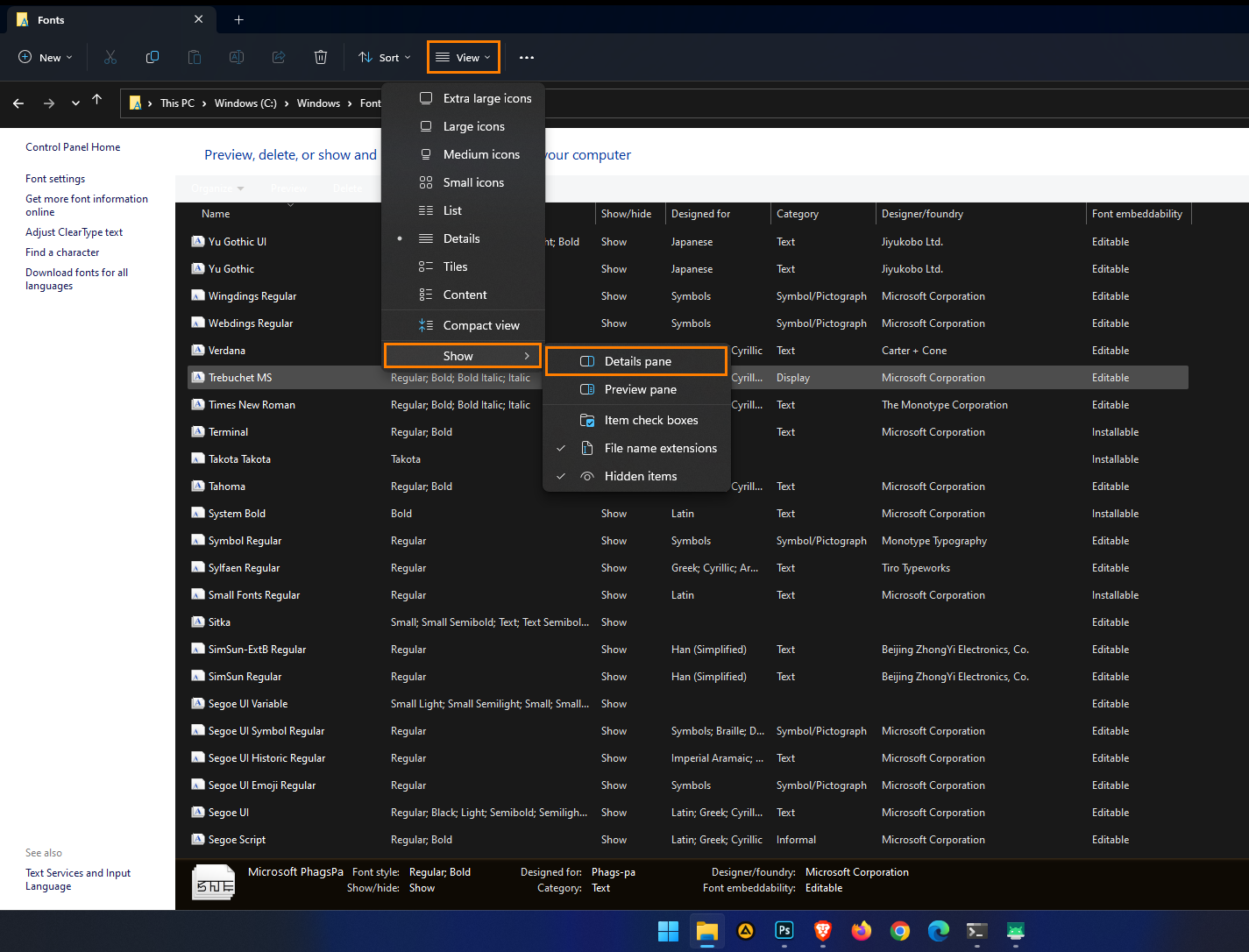Image resolution: width=1249 pixels, height=952 pixels.
Task: Choose Extra large icons view
Action: click(464, 98)
